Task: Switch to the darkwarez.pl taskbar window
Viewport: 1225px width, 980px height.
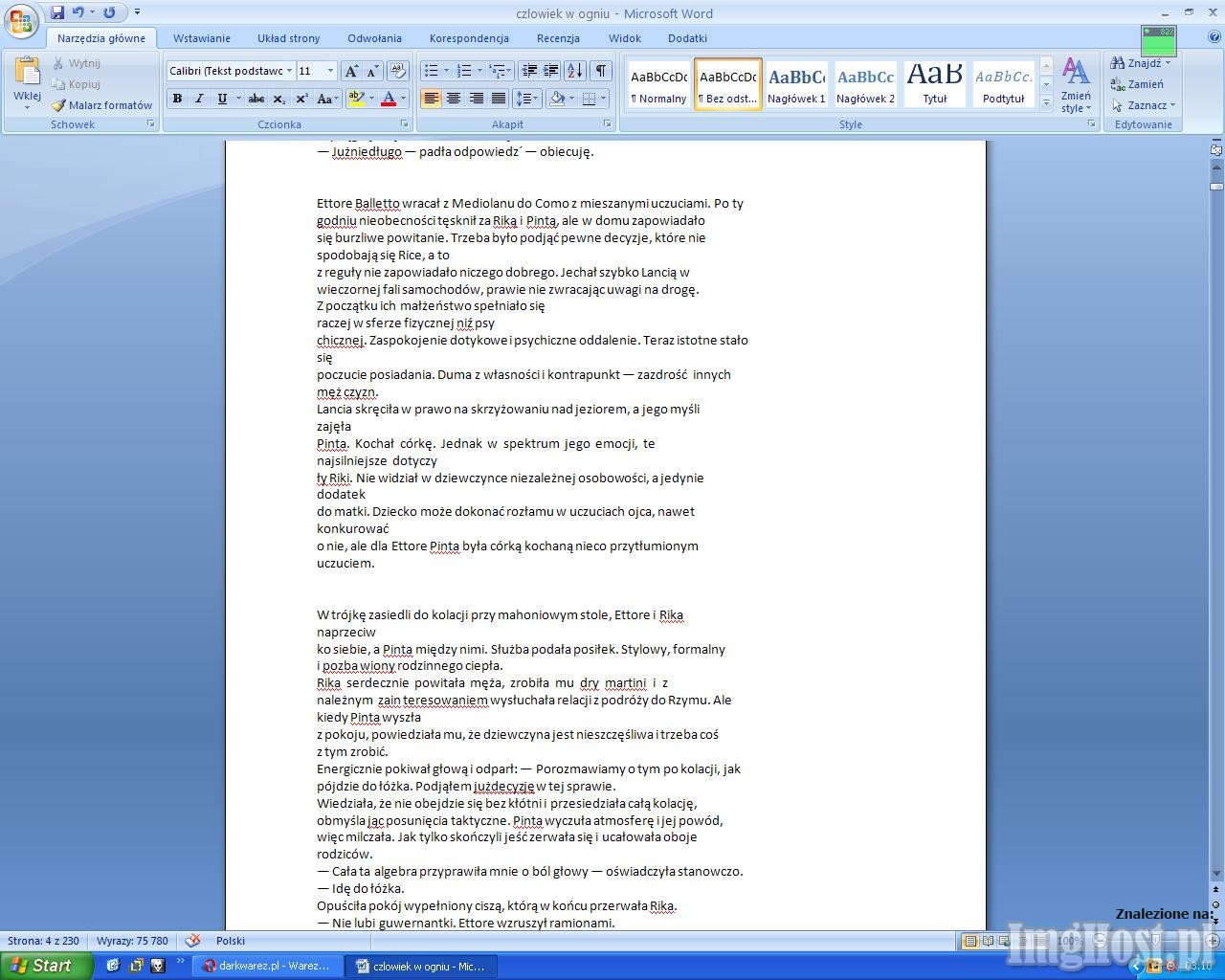Action: [266, 966]
